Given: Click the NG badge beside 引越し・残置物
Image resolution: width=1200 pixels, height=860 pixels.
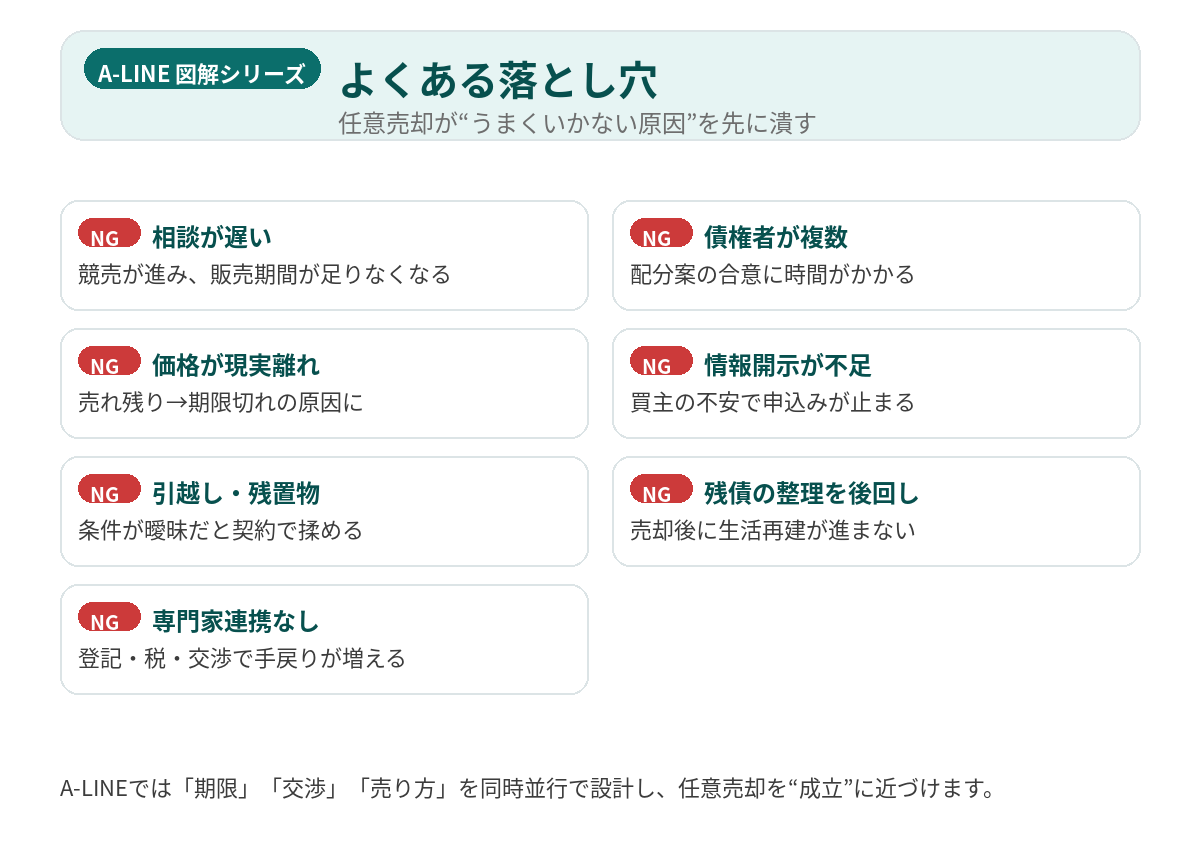Looking at the screenshot, I should pos(109,490).
